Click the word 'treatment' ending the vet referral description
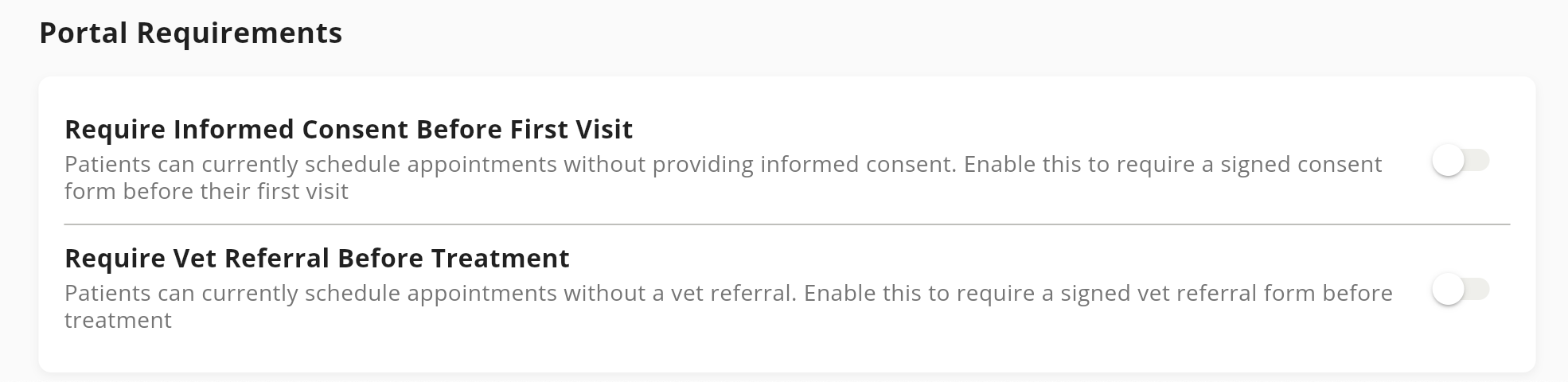The height and width of the screenshot is (382, 1568). click(x=118, y=321)
